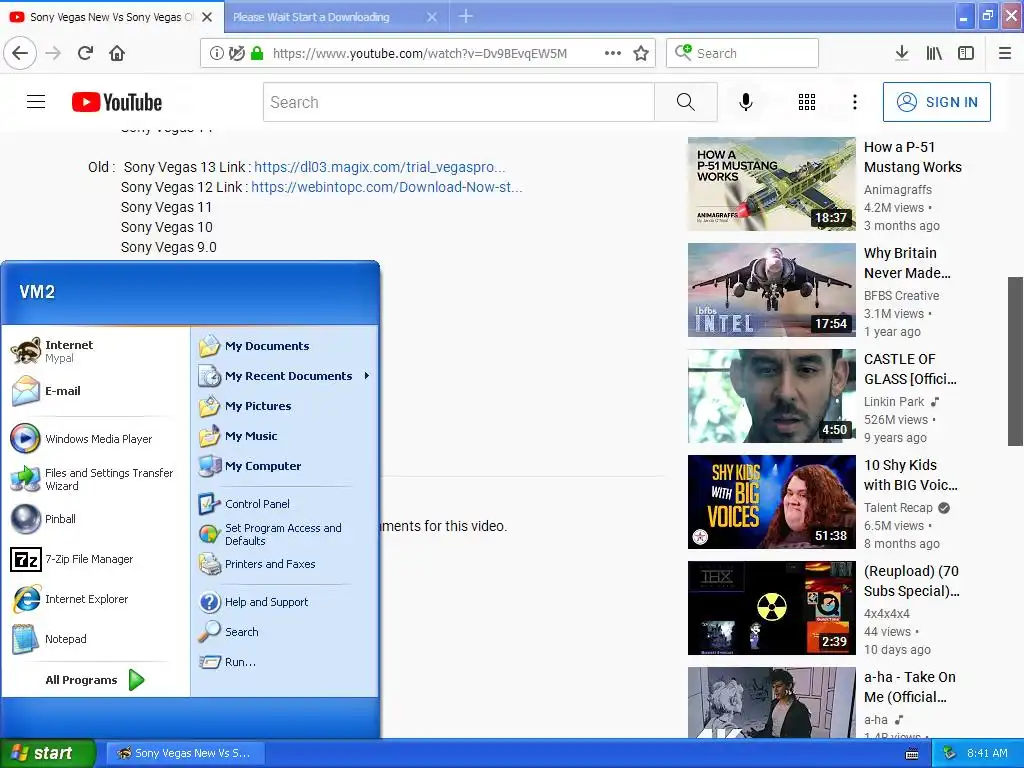Image resolution: width=1024 pixels, height=768 pixels.
Task: Open Search from the Start menu
Action: [285, 632]
